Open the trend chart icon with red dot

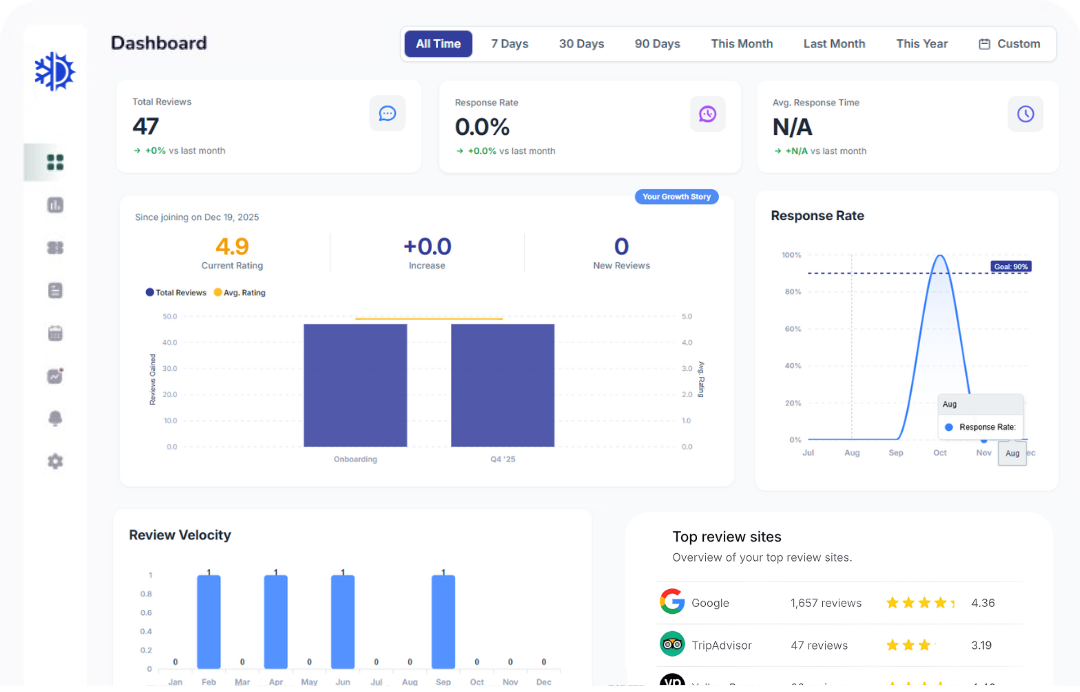pyautogui.click(x=55, y=376)
